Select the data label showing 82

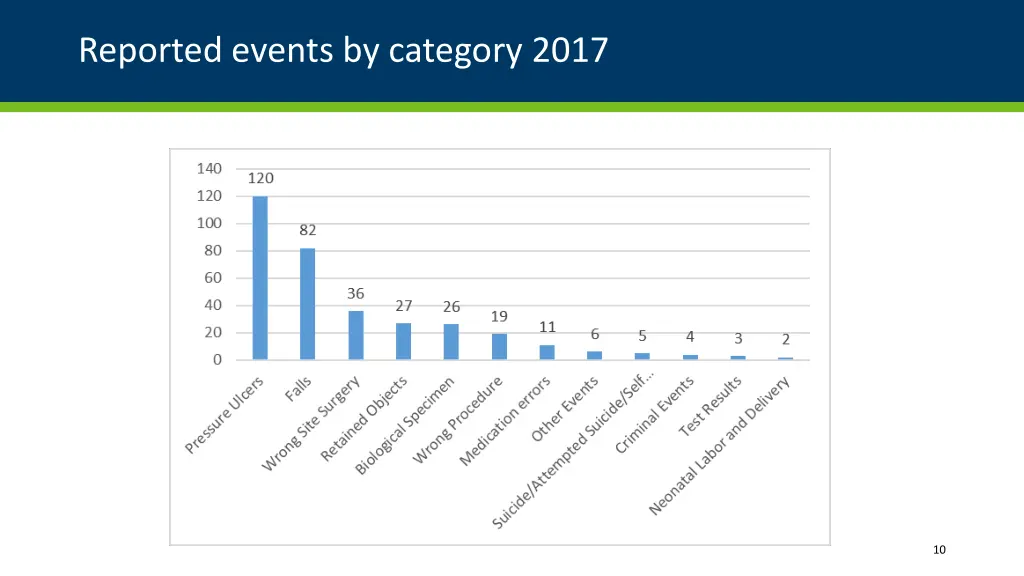[307, 230]
